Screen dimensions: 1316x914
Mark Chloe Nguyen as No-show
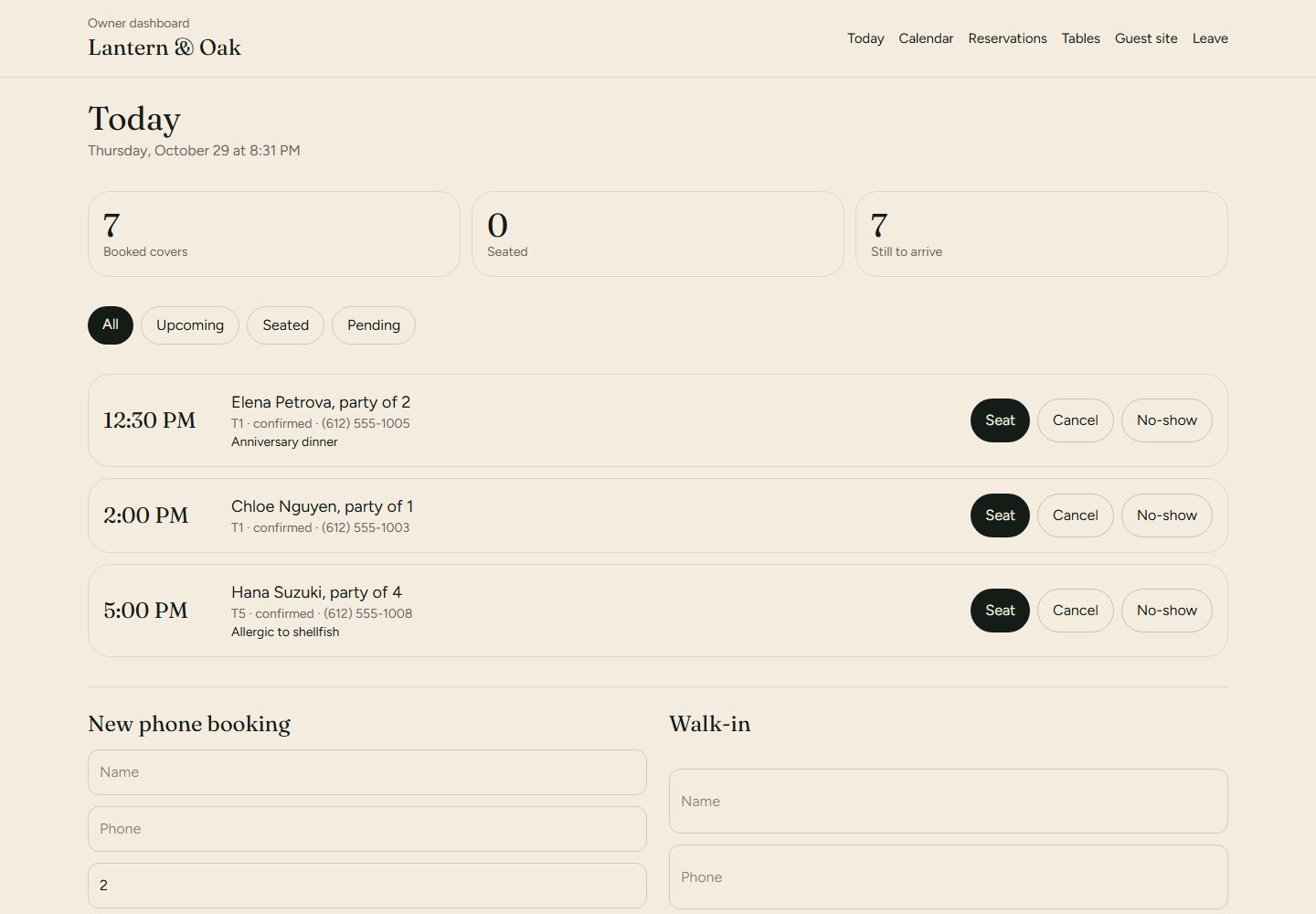point(1167,515)
